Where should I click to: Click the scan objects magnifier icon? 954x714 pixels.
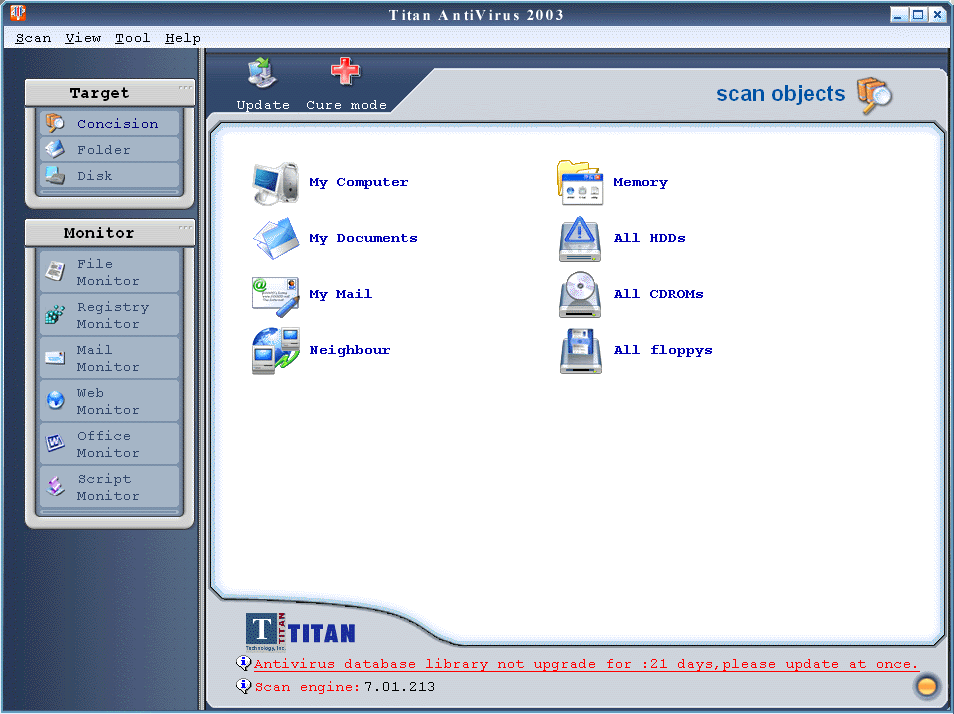[x=874, y=95]
